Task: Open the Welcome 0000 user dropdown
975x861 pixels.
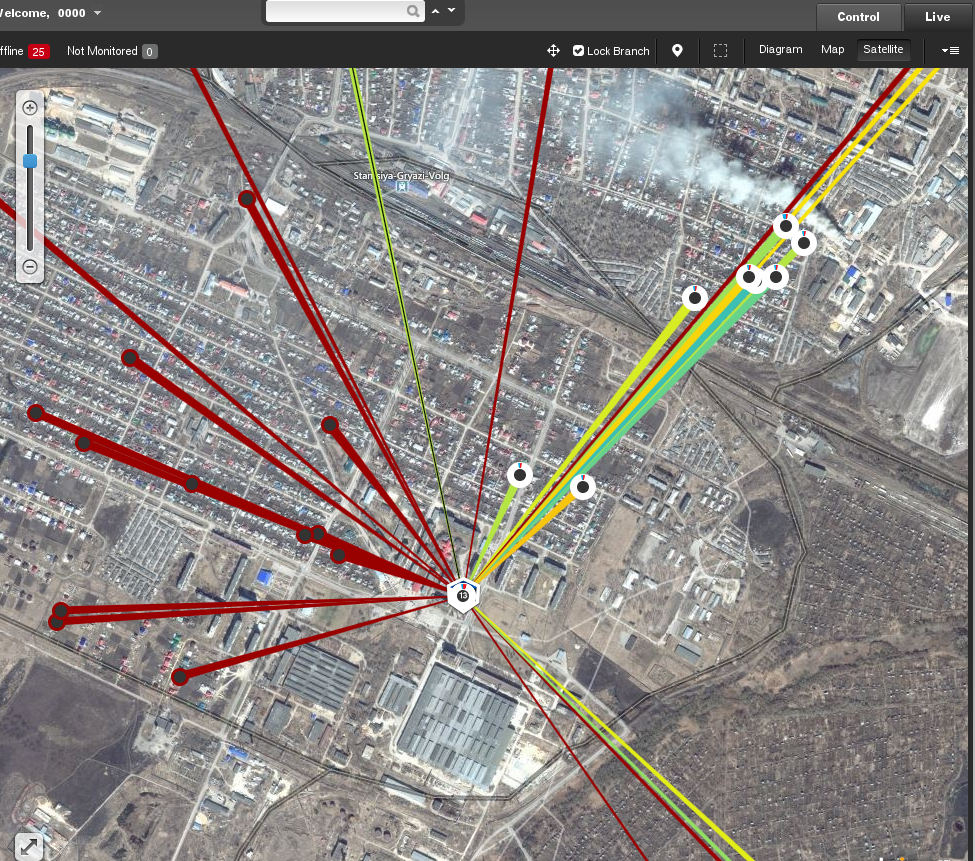Action: click(x=98, y=13)
